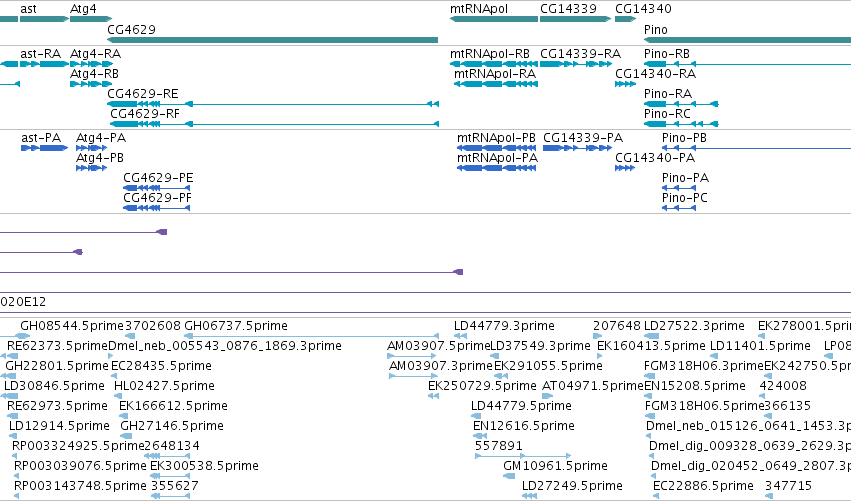Select the ast gene feature

click(x=45, y=19)
